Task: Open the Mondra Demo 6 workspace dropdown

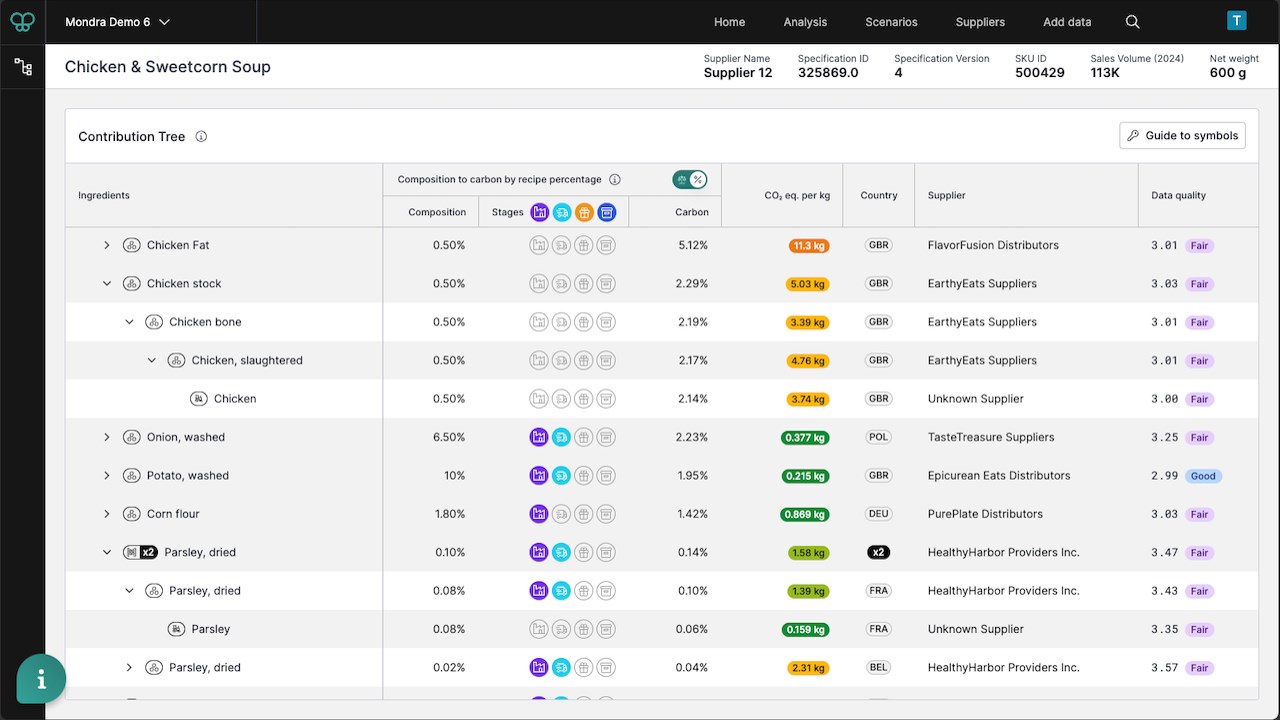Action: (x=117, y=22)
